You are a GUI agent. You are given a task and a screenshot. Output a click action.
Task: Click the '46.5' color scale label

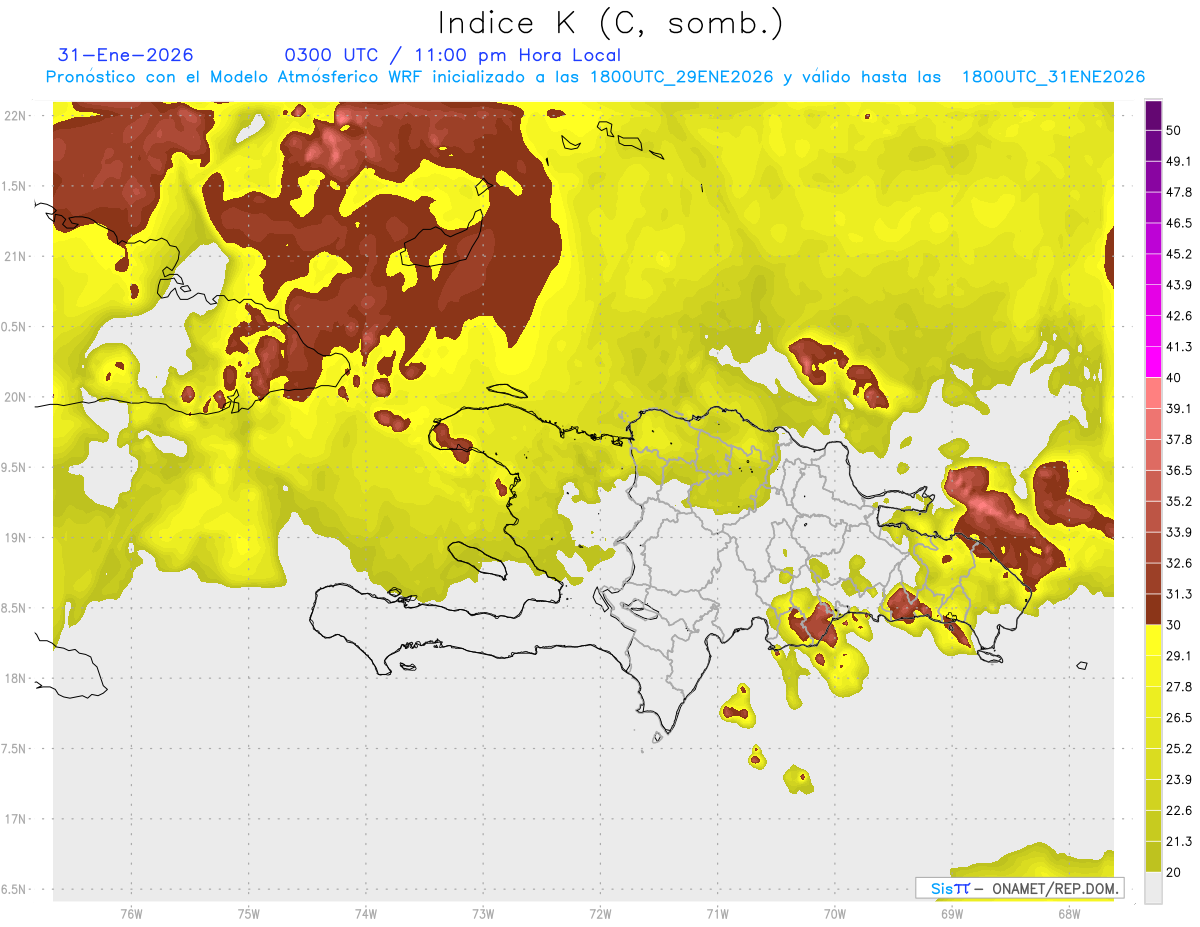click(1179, 223)
